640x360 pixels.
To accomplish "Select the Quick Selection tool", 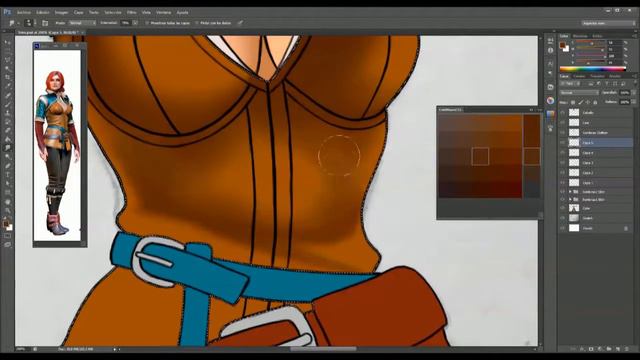I will coord(7,69).
